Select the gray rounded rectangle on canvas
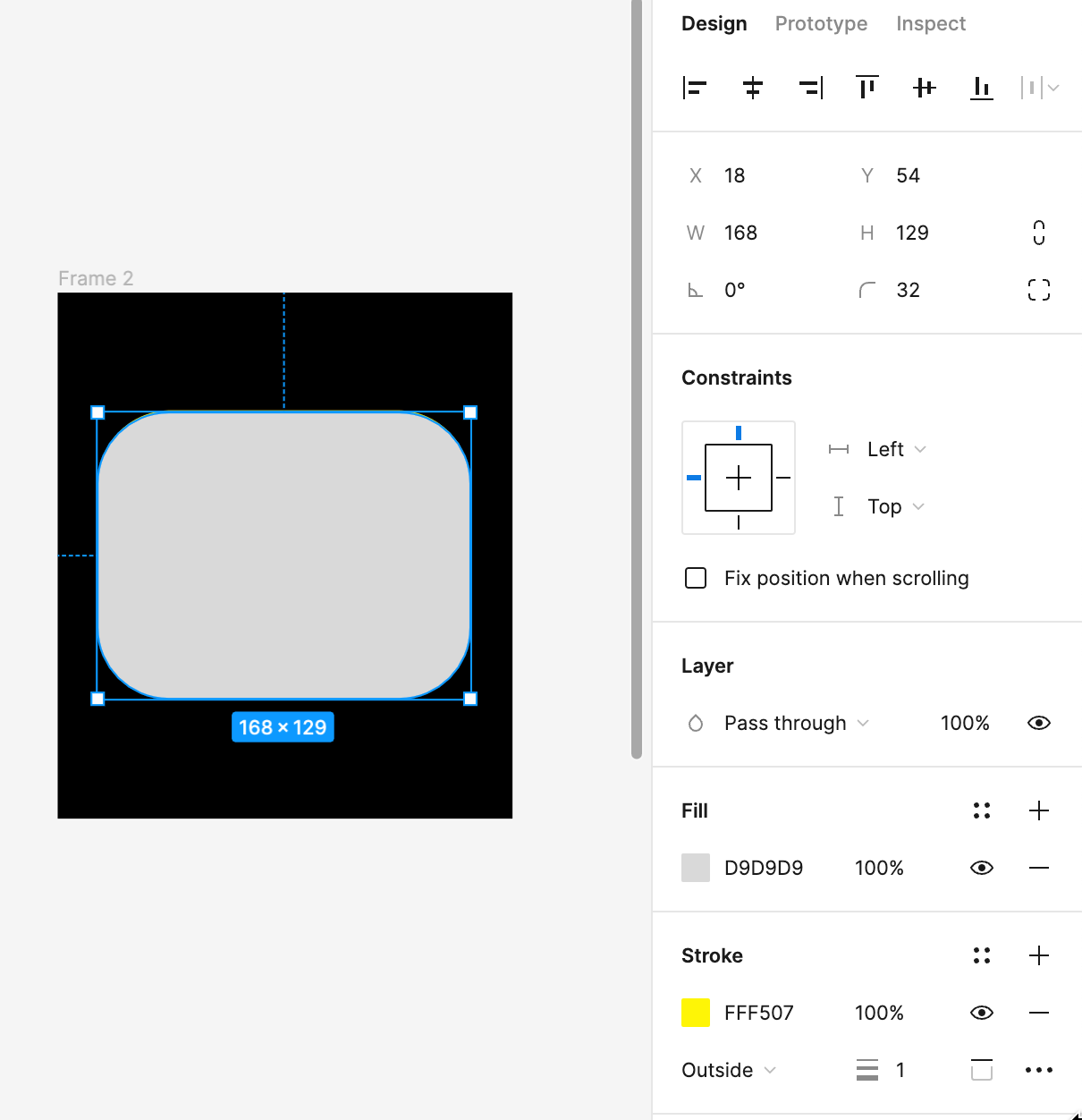1082x1120 pixels. click(283, 556)
